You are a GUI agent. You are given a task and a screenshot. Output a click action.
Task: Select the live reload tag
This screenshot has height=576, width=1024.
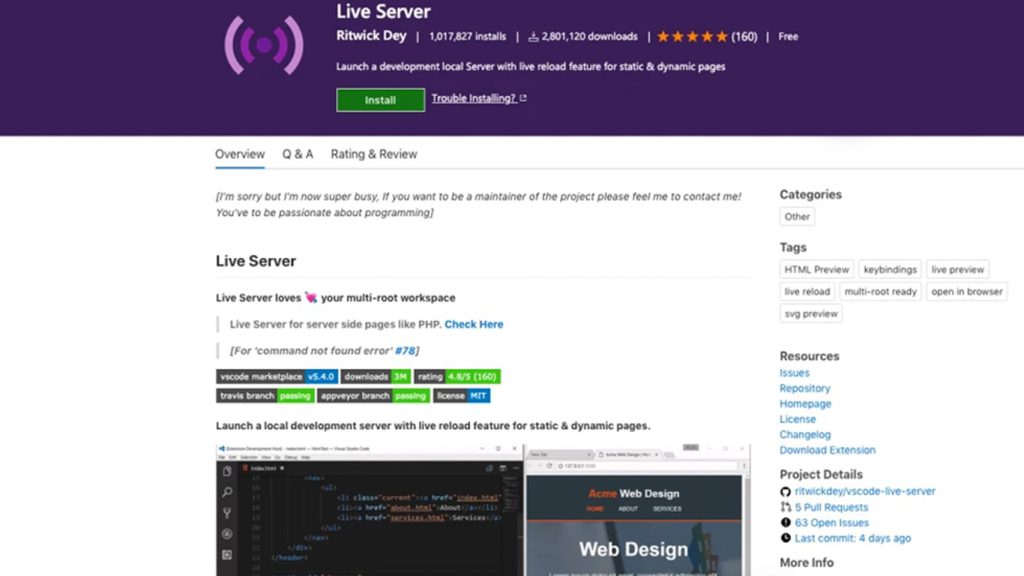[x=807, y=291]
